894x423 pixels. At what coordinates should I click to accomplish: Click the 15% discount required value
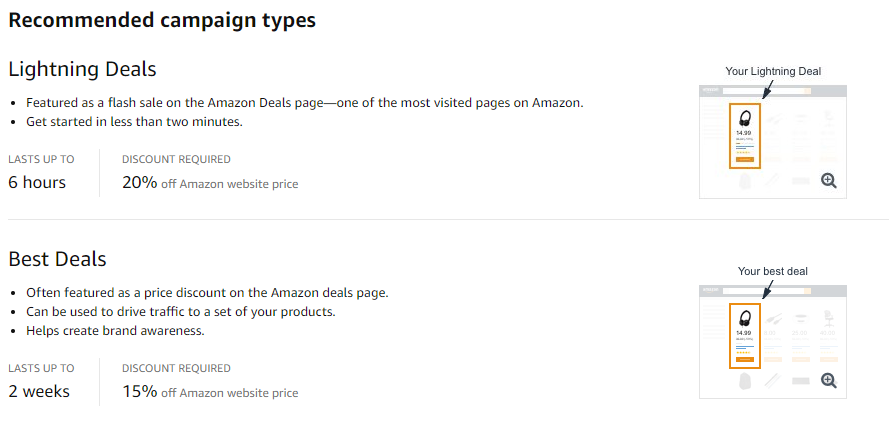(x=139, y=392)
